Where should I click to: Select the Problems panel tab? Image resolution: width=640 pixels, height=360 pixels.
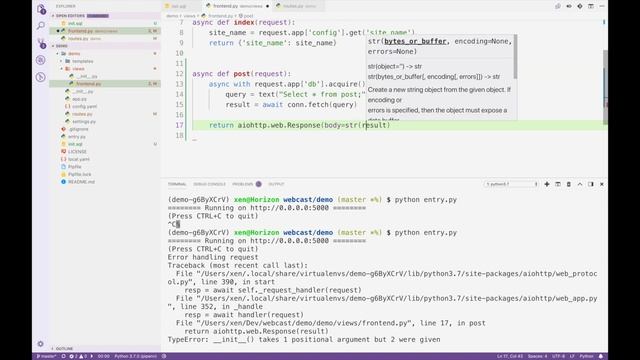tap(247, 184)
